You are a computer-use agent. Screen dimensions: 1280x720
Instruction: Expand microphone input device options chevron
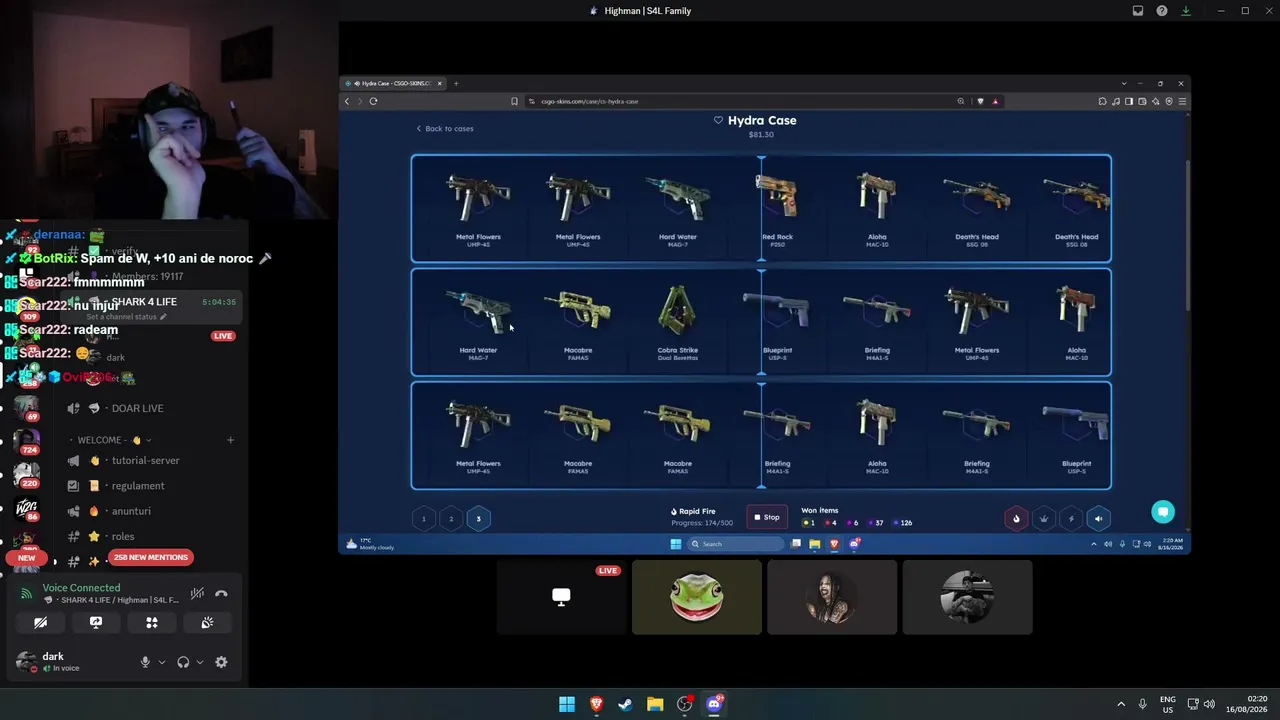coord(161,662)
